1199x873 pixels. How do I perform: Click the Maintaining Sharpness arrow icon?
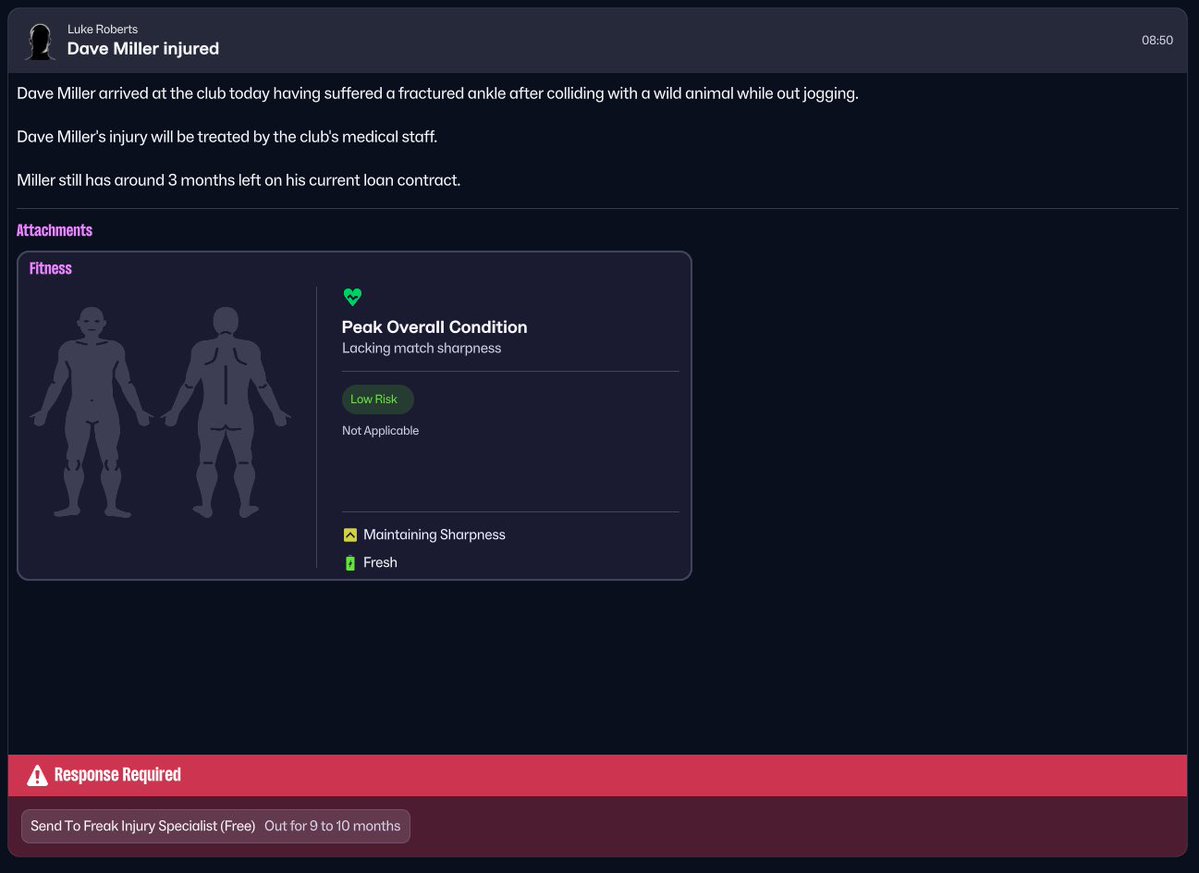click(350, 535)
